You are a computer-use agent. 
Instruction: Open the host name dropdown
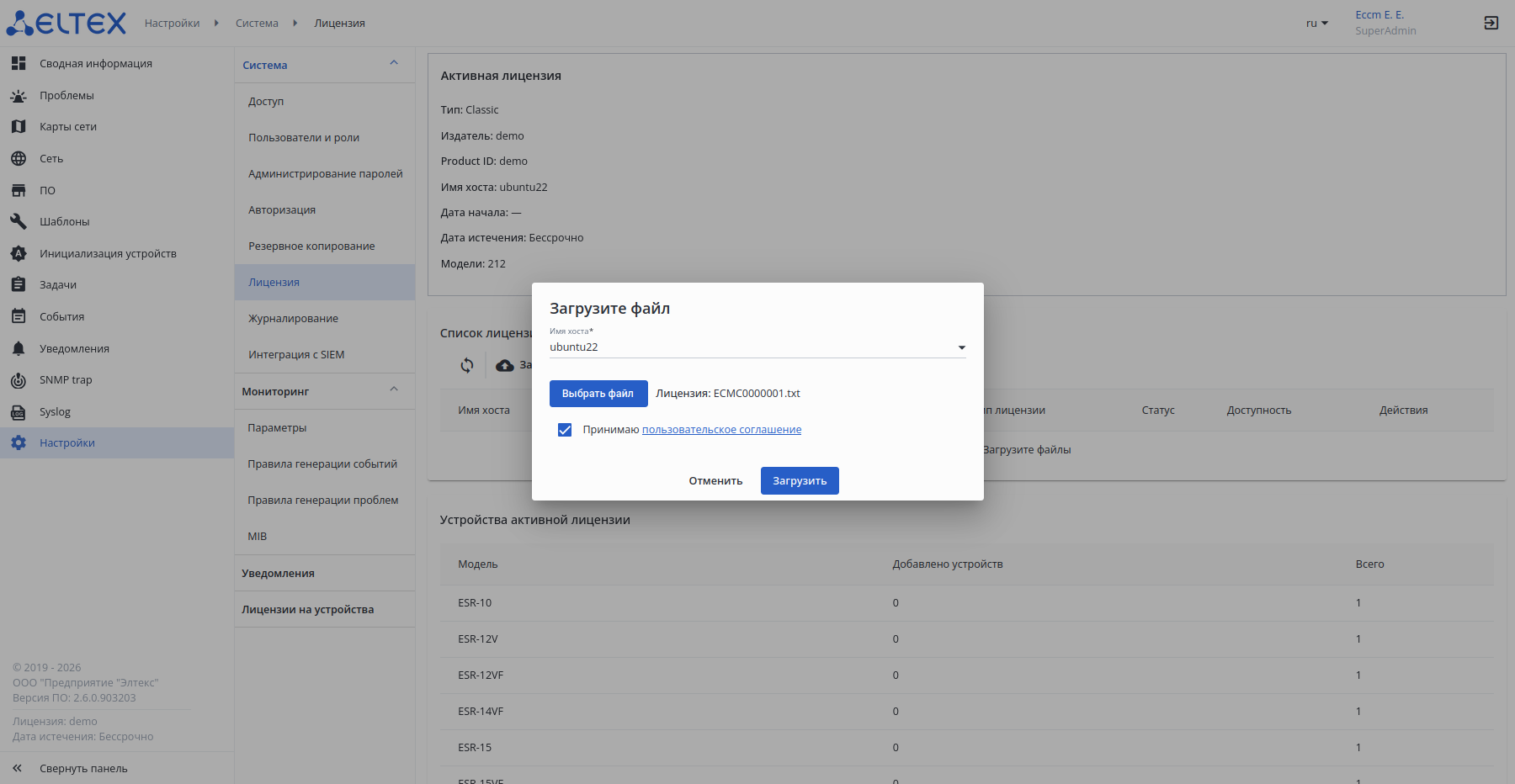tap(961, 347)
